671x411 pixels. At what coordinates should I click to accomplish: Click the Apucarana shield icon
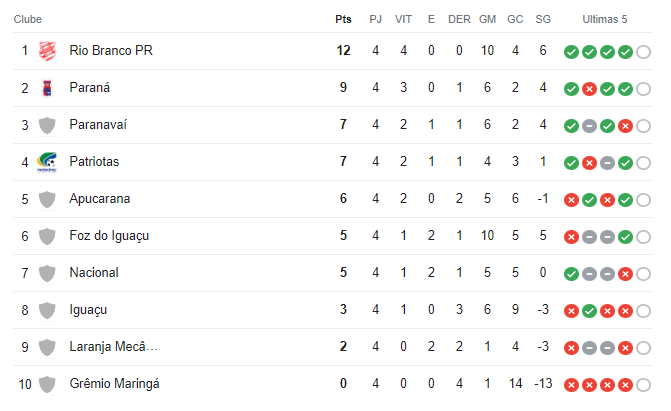46,199
